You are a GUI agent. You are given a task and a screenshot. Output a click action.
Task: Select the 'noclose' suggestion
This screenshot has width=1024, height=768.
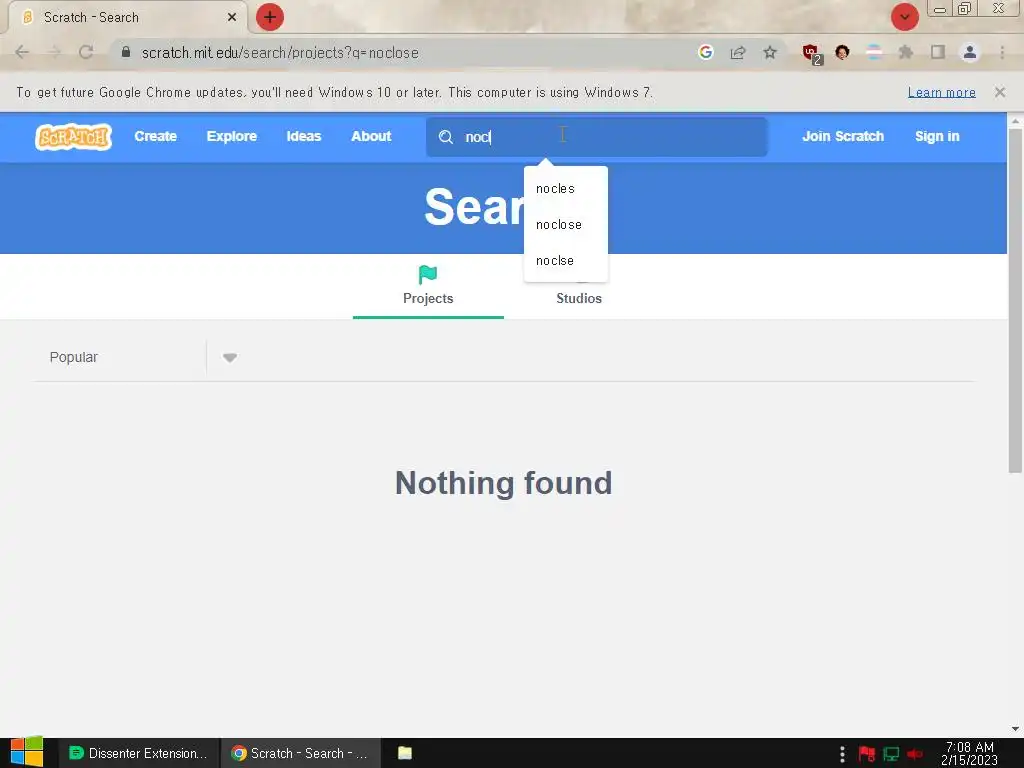pos(566,225)
